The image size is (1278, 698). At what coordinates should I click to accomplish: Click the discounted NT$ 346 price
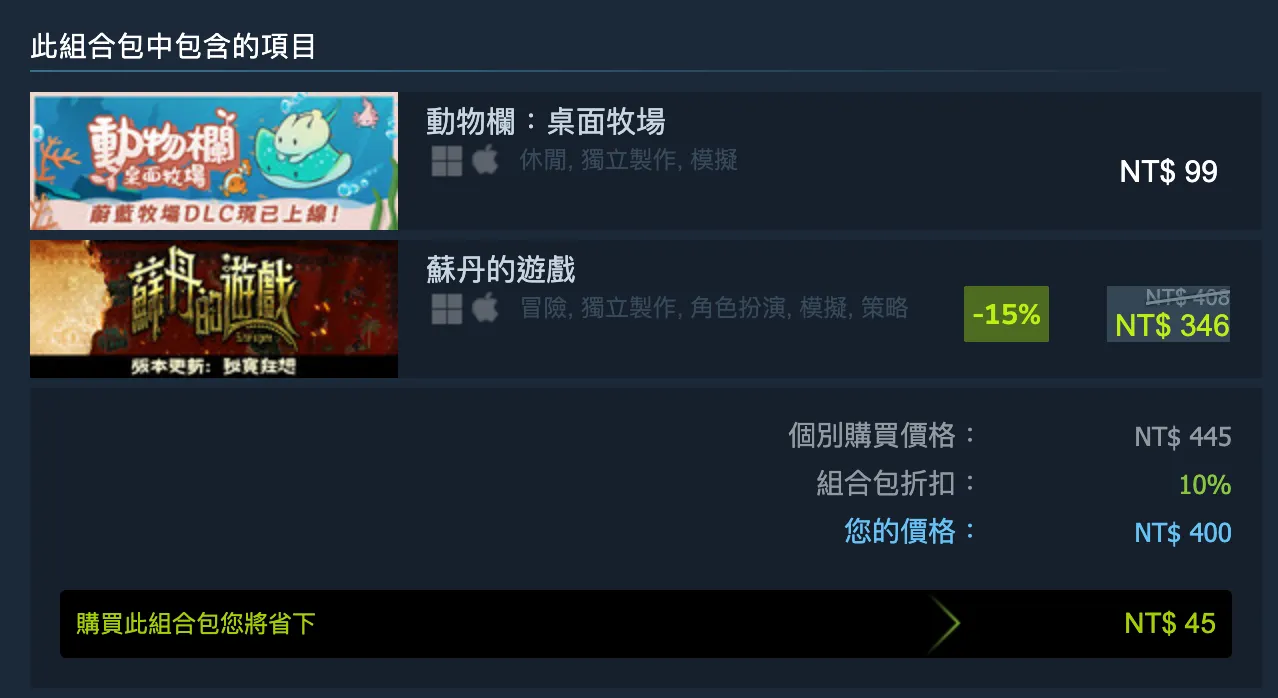[x=1172, y=326]
